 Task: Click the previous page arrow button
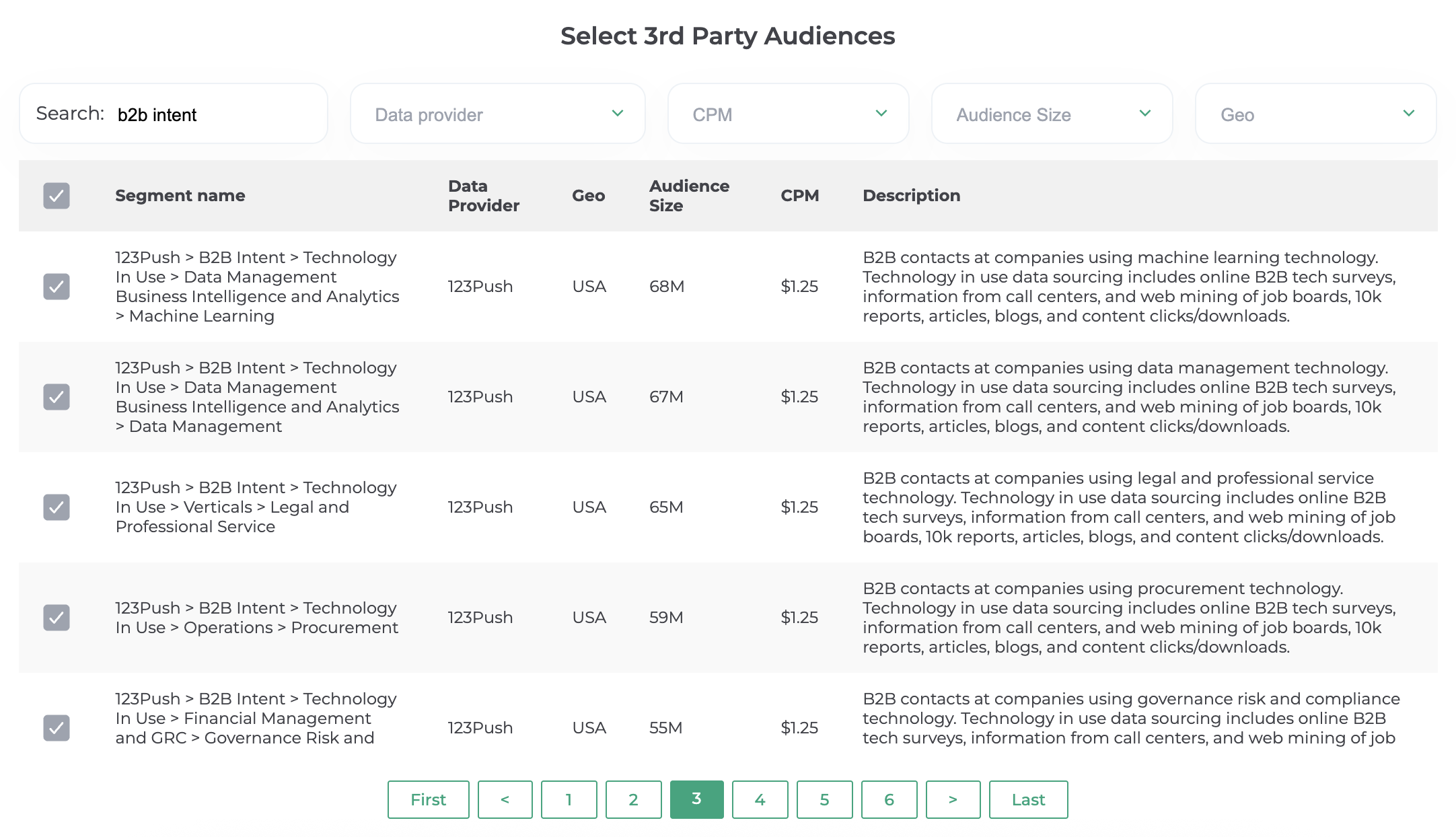505,799
